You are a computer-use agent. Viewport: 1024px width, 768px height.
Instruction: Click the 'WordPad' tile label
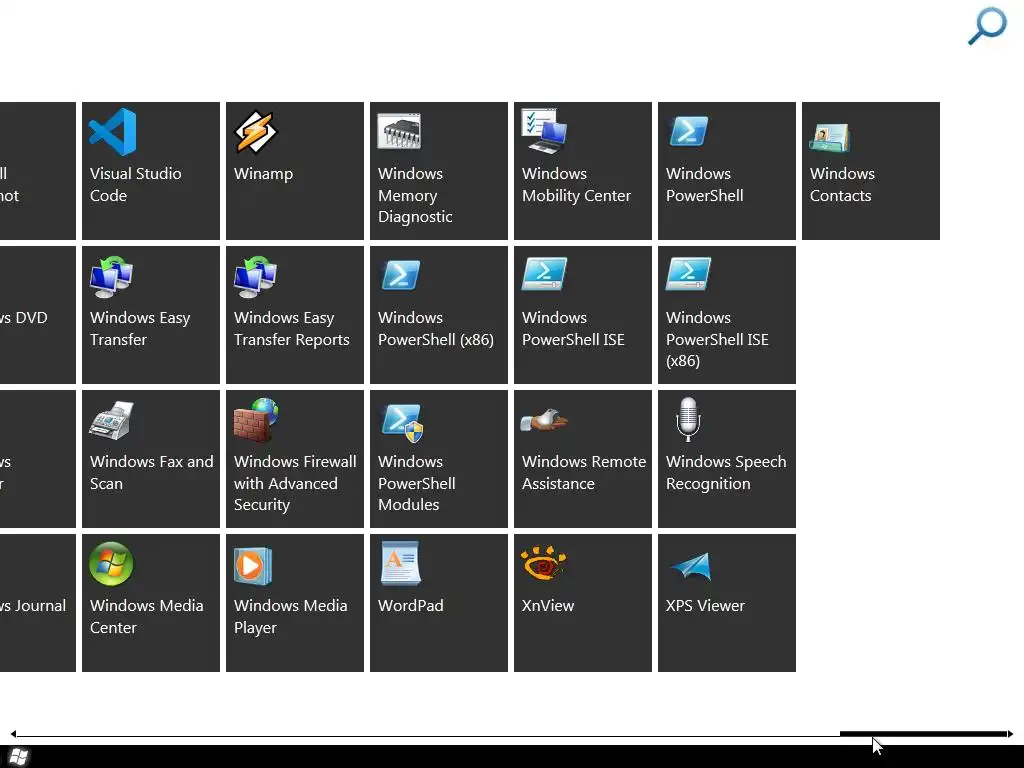pos(410,605)
